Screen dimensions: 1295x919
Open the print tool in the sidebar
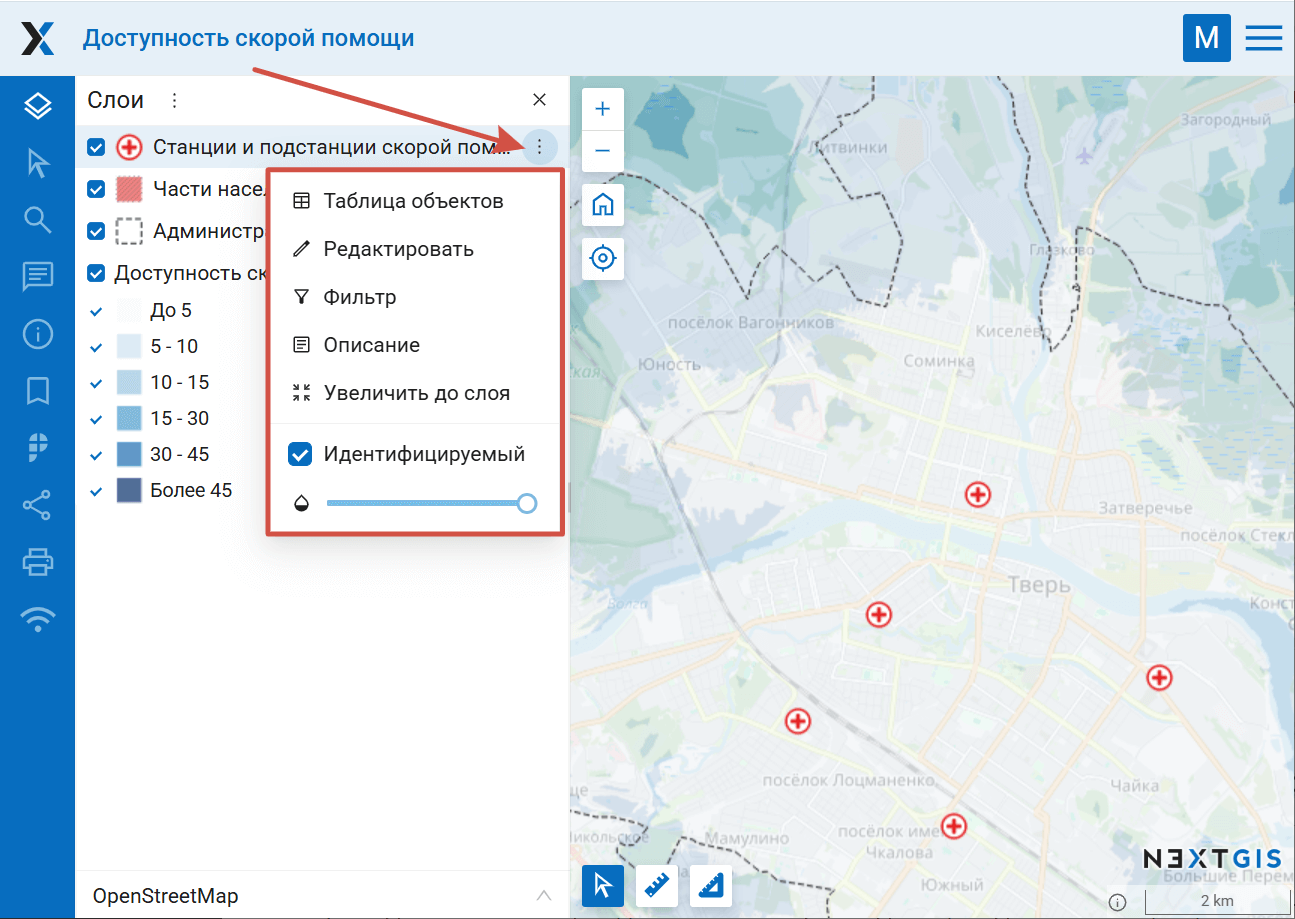[x=37, y=562]
